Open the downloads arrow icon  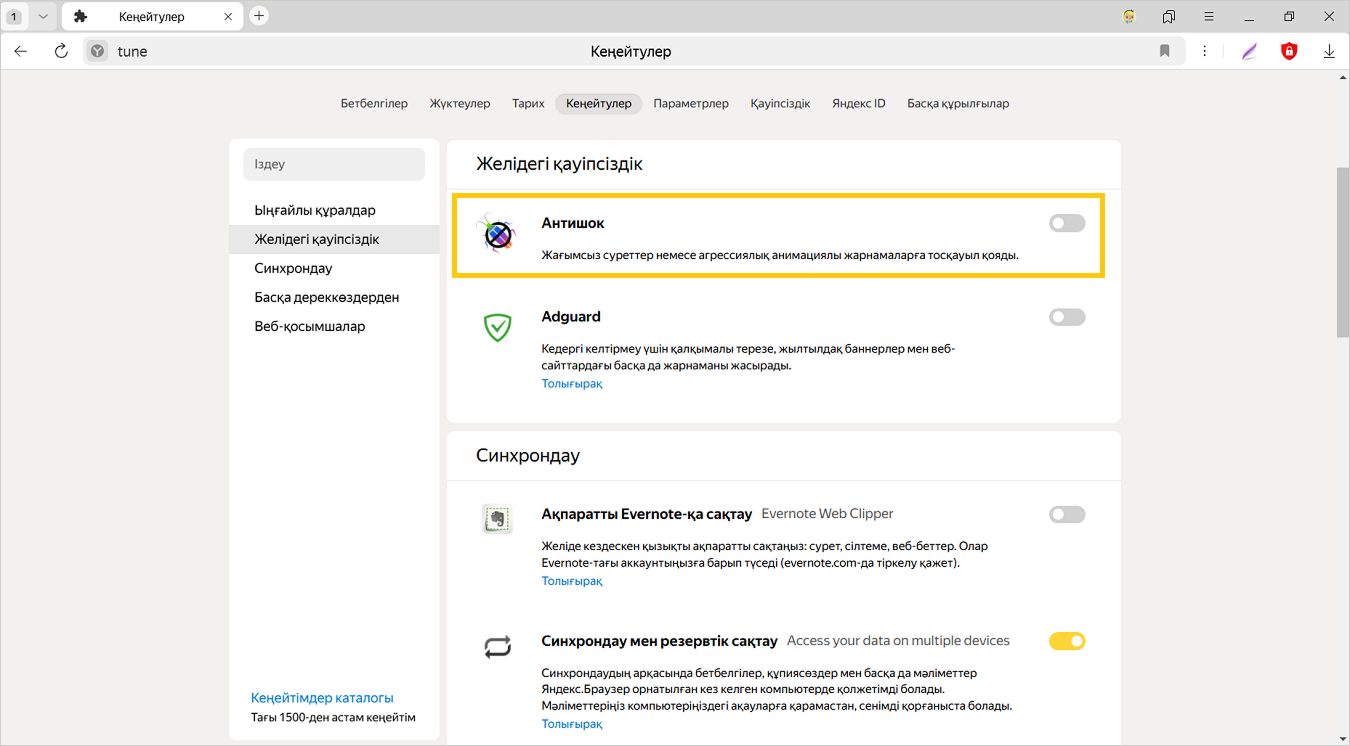(1329, 51)
